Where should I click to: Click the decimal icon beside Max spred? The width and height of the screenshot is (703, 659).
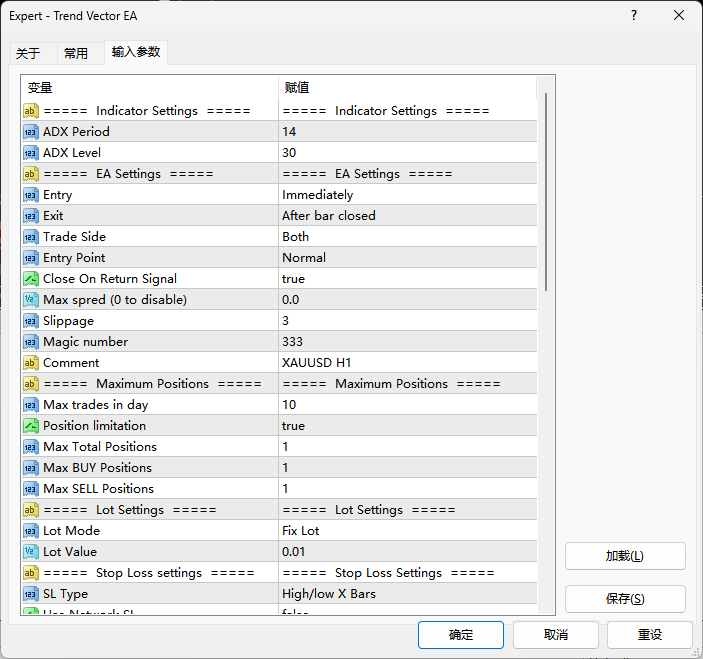31,300
